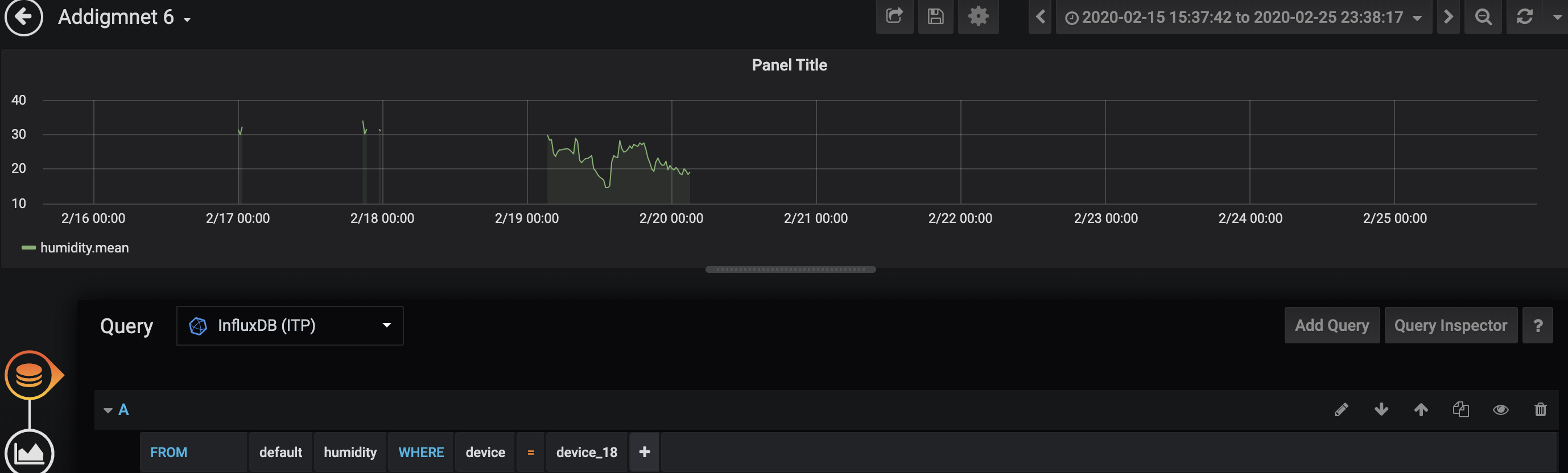Shift time range backward

coord(1040,16)
